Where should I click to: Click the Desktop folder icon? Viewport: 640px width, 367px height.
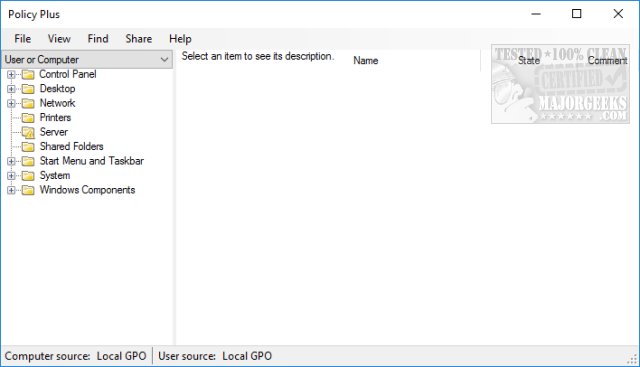tap(28, 89)
